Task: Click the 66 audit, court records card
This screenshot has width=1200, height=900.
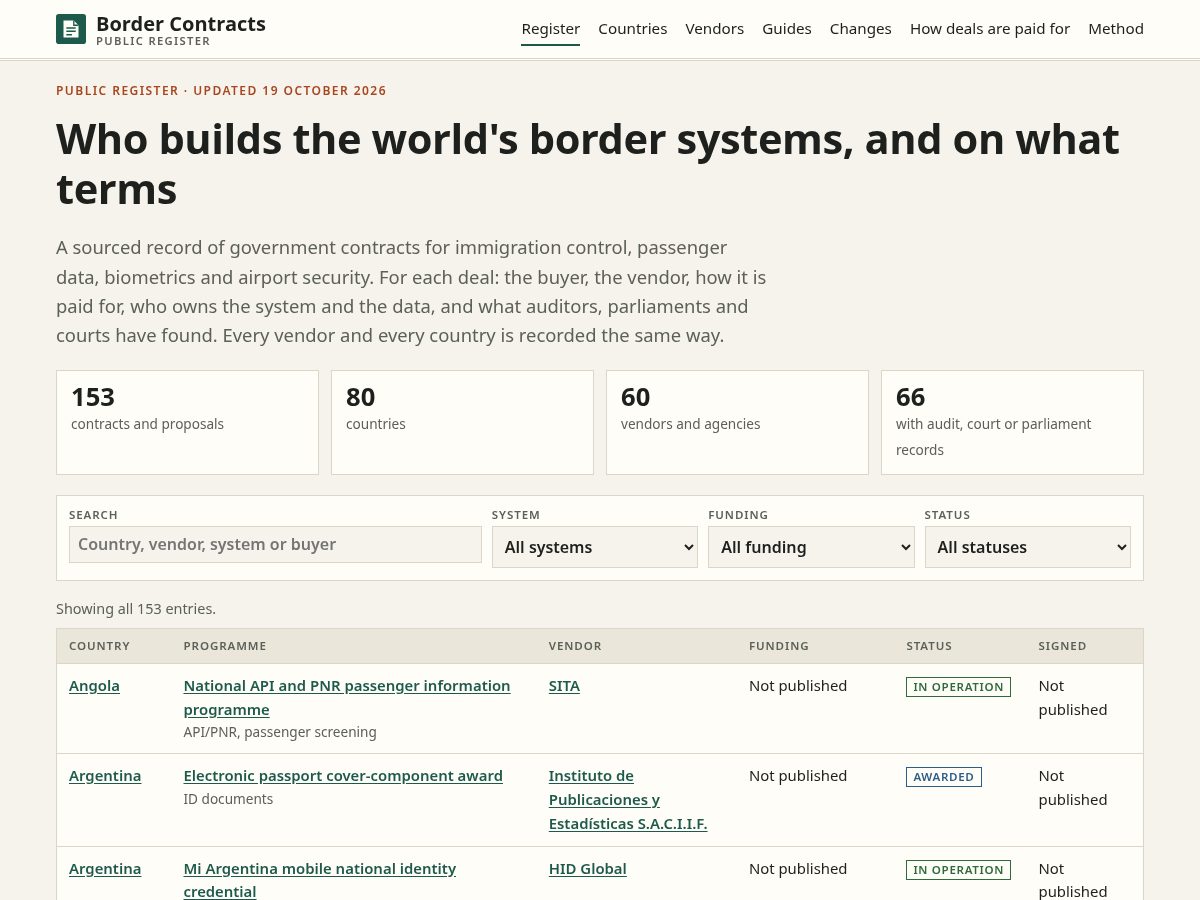Action: click(x=1012, y=423)
